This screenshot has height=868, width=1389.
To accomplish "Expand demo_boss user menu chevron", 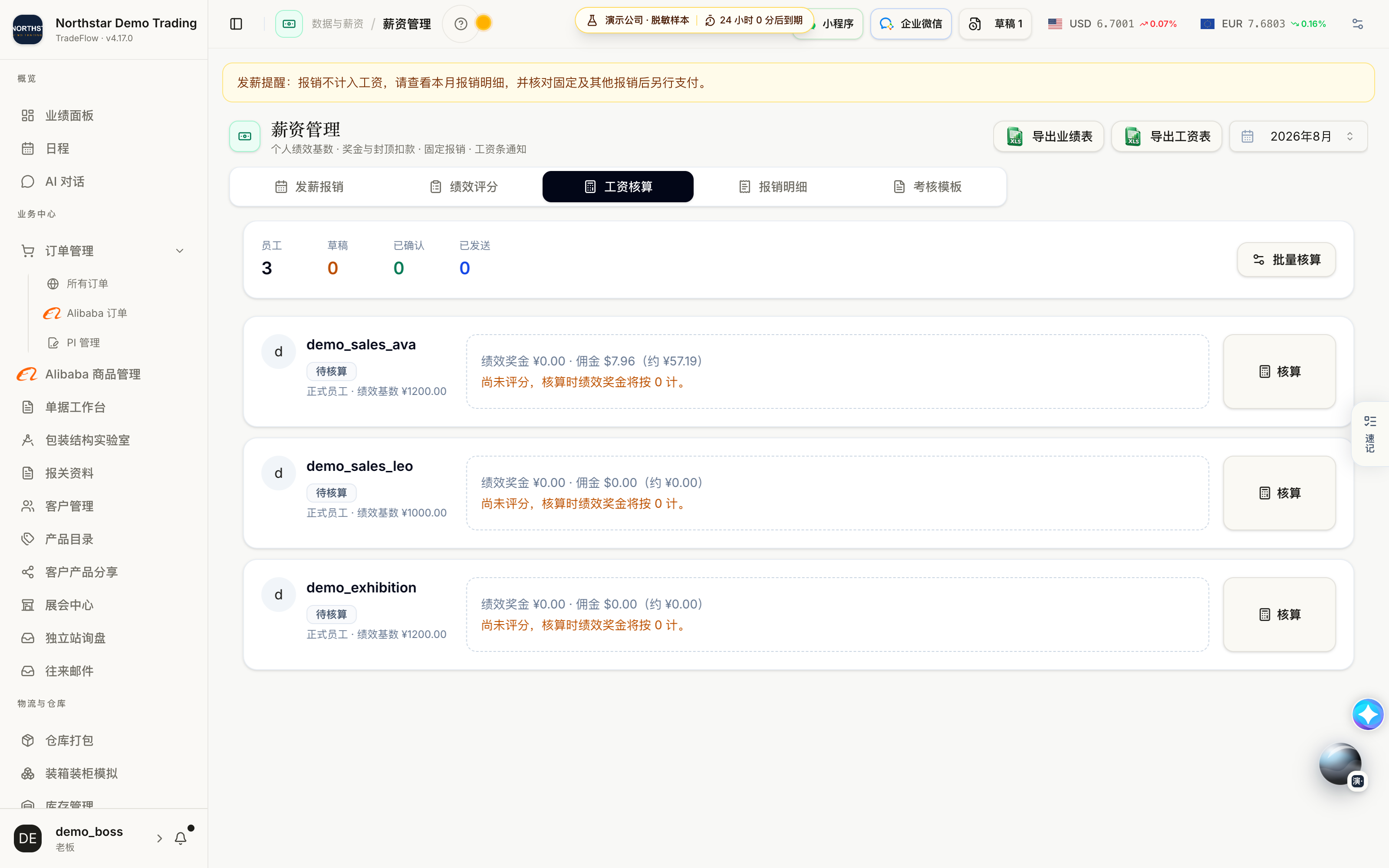I will 159,838.
